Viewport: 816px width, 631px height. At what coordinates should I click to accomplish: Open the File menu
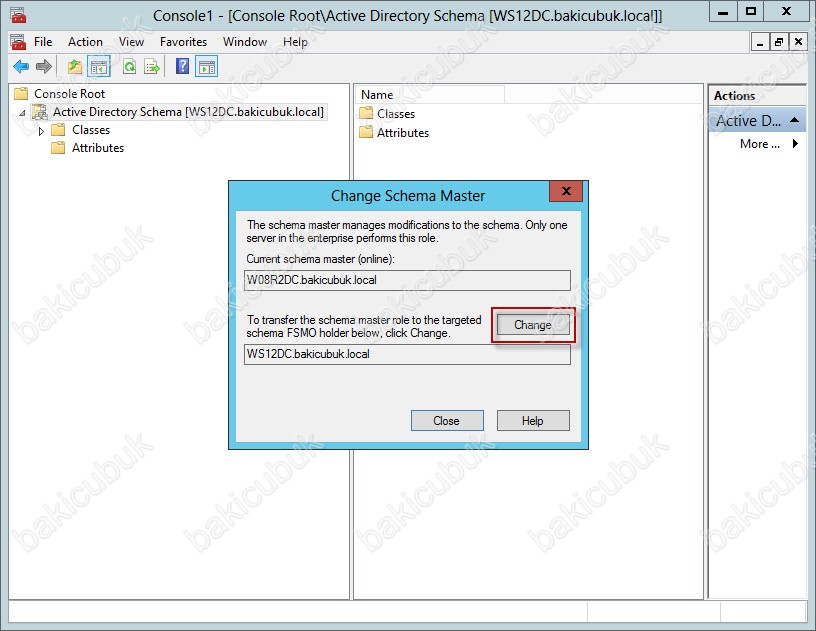coord(43,42)
